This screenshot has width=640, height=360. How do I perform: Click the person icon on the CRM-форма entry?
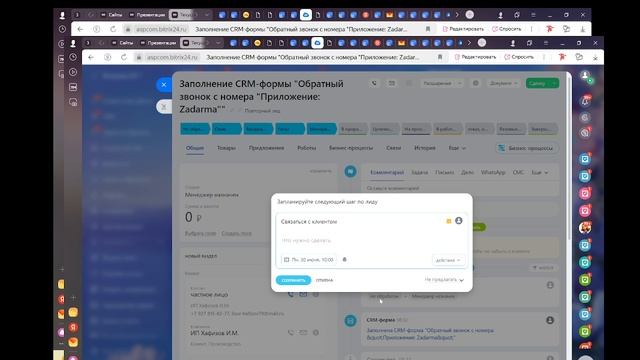(550, 320)
